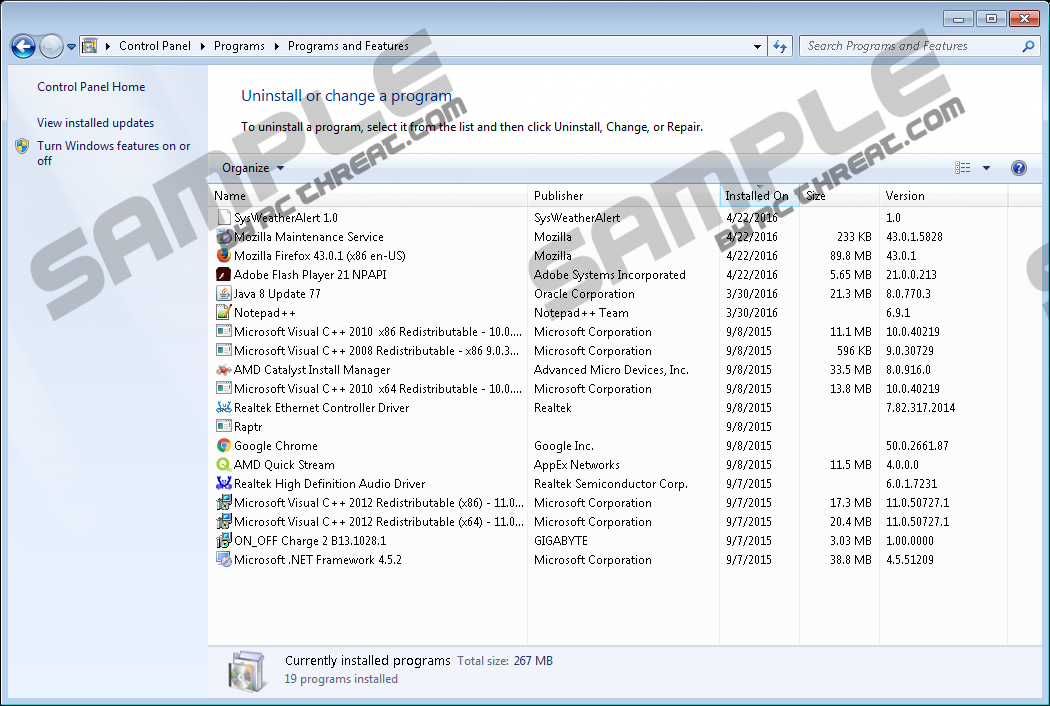Image resolution: width=1050 pixels, height=706 pixels.
Task: Click the Refresh button beside address bar
Action: click(x=781, y=46)
